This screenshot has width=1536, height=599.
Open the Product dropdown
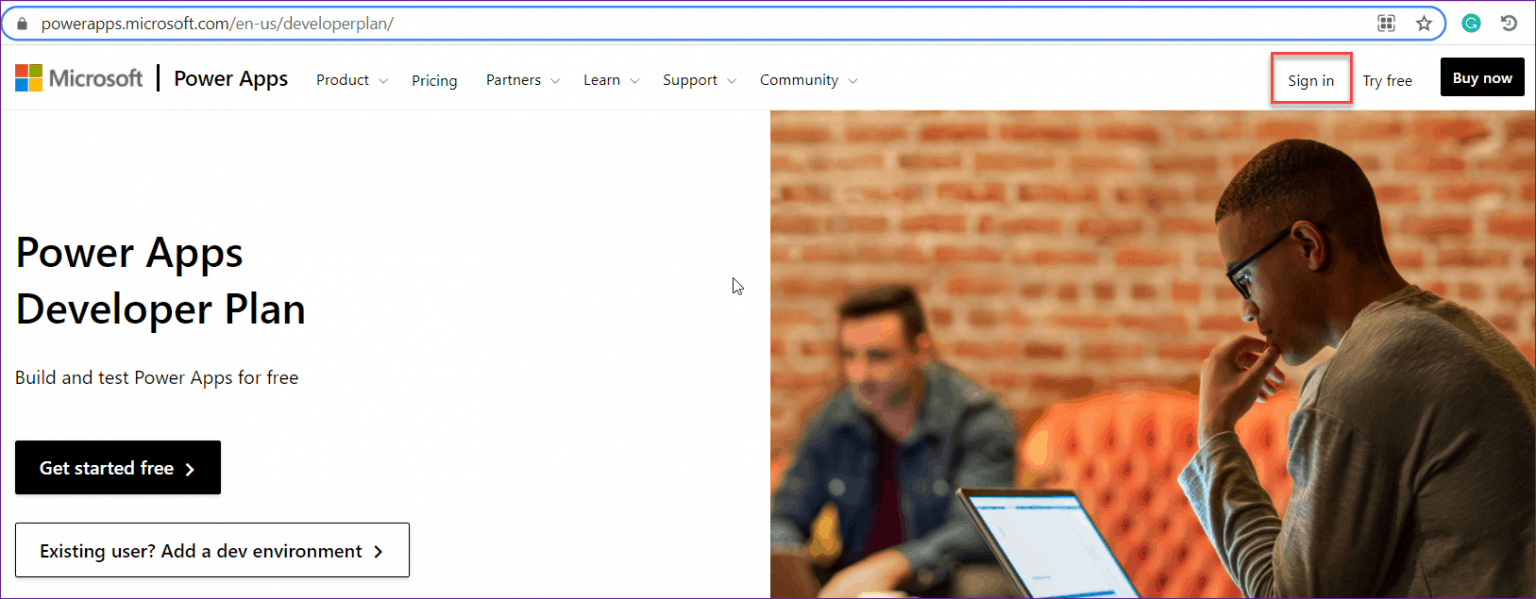tap(344, 79)
